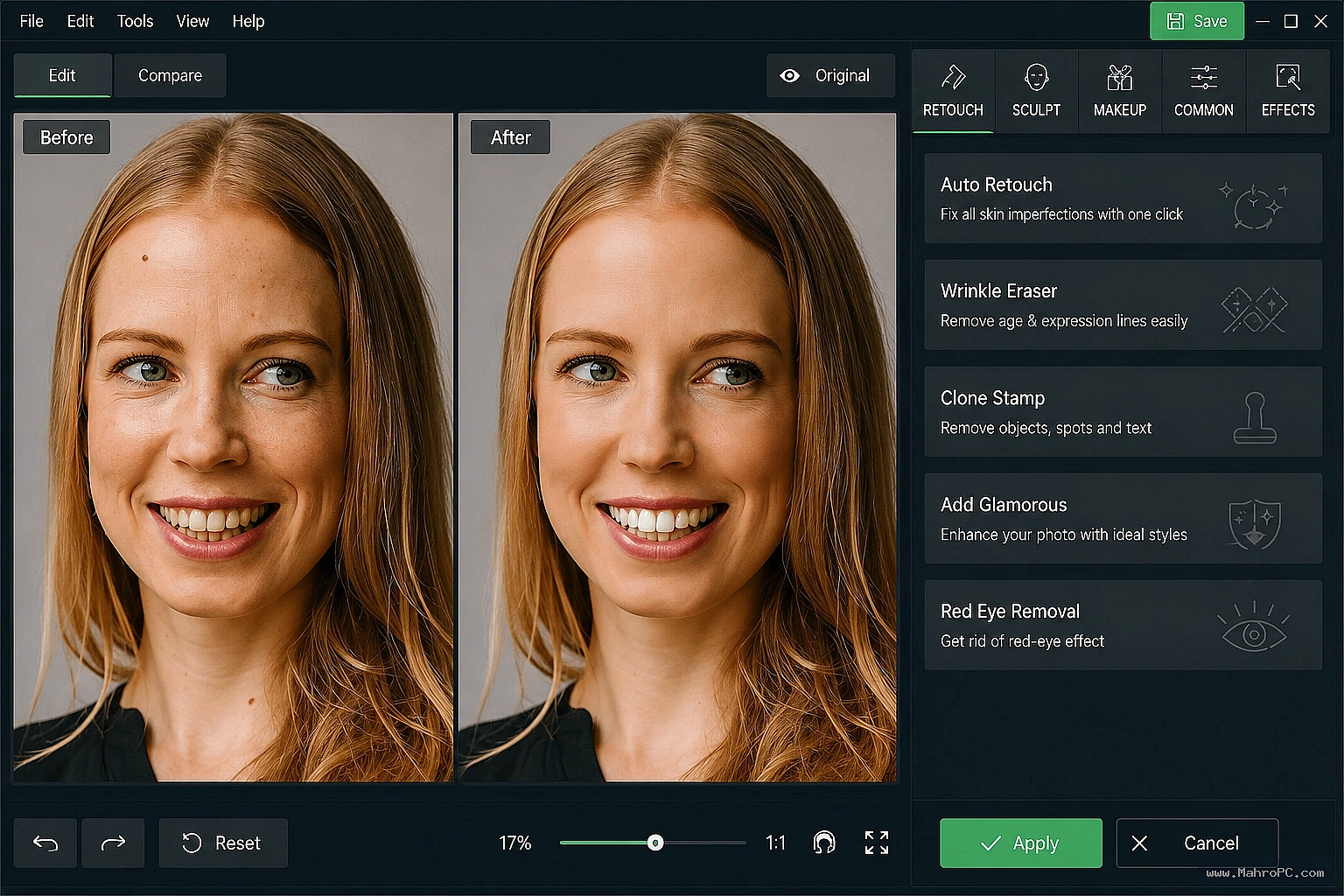
Task: Click 'Remove objects, spots and text' description
Action: coord(1046,428)
